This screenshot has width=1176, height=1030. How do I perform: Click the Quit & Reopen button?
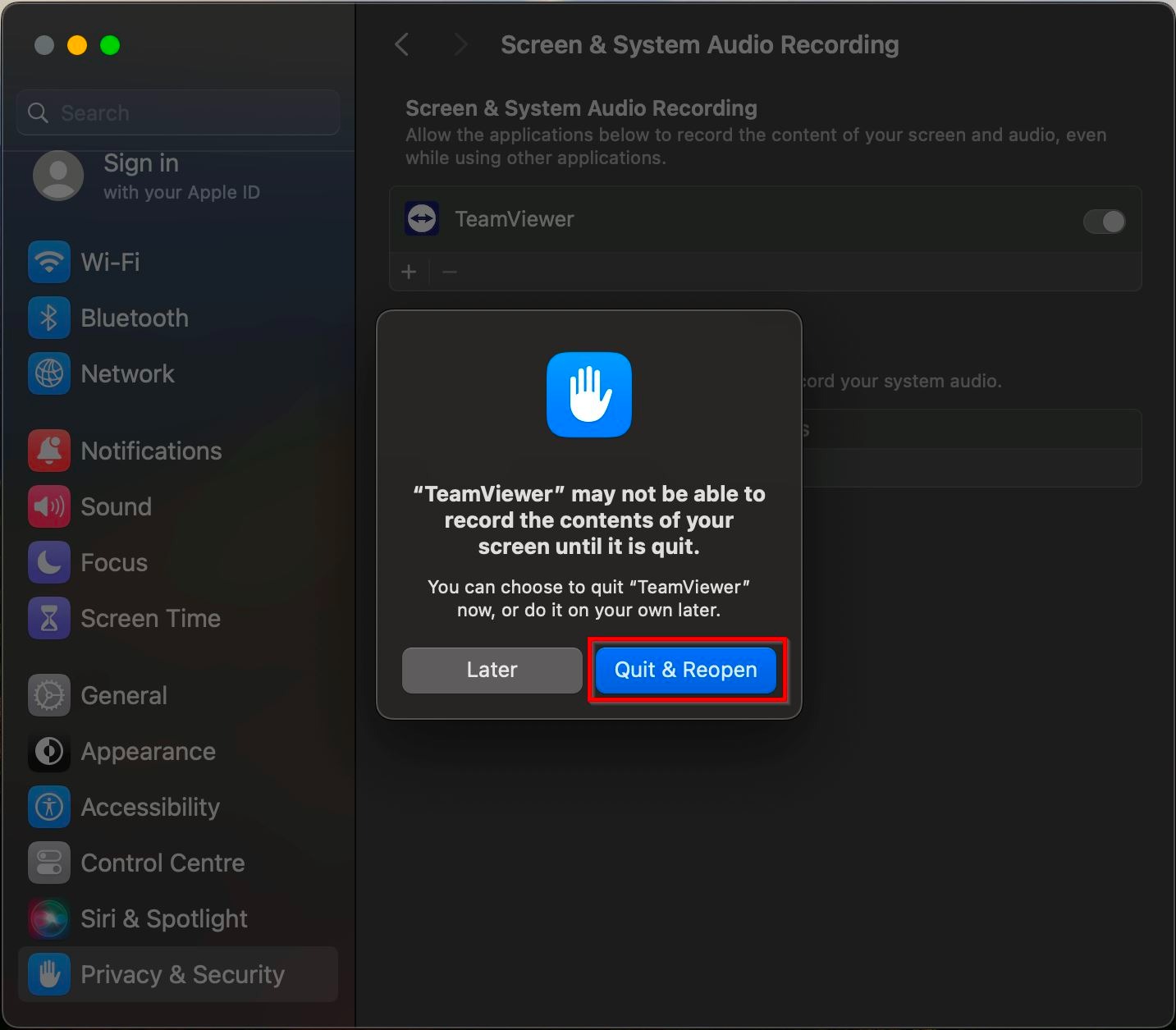click(x=685, y=670)
